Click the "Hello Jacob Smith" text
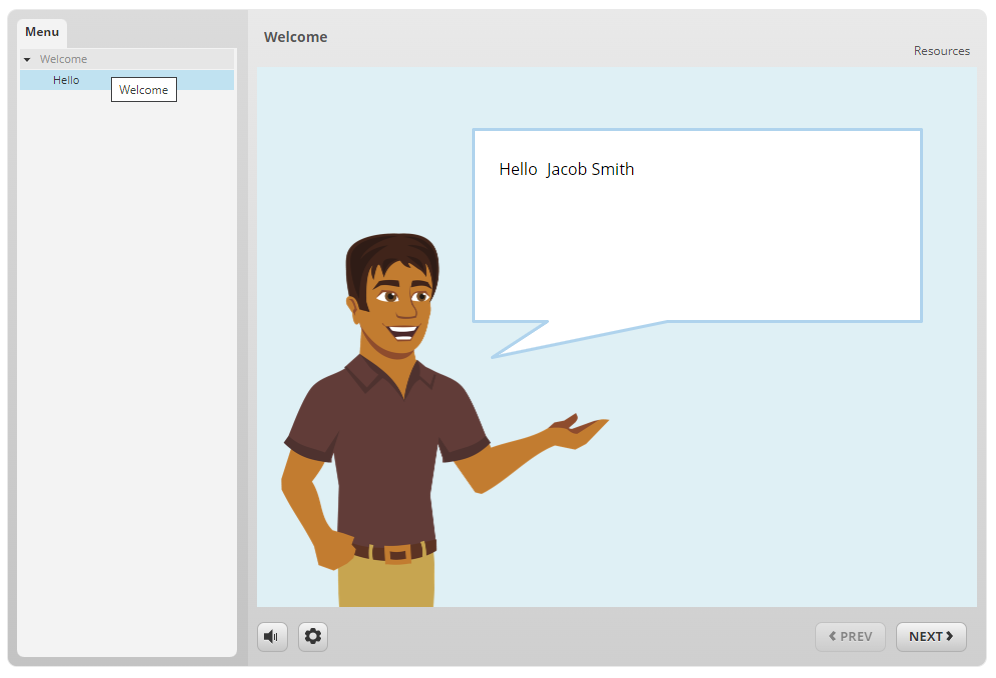This screenshot has width=996, height=678. [x=566, y=170]
